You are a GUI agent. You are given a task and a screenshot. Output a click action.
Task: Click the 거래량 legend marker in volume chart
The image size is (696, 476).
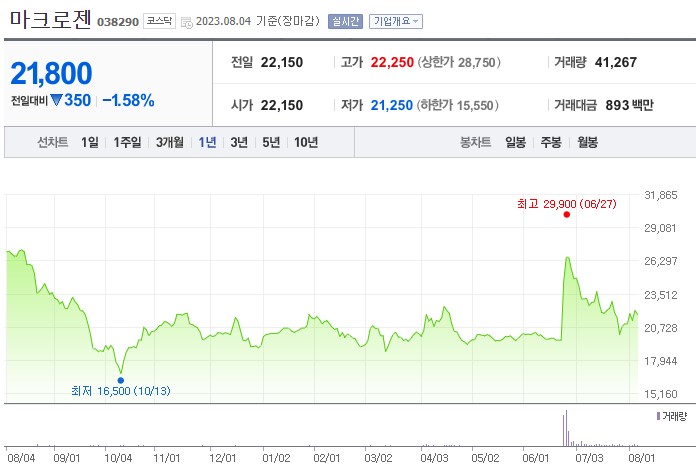[x=658, y=416]
